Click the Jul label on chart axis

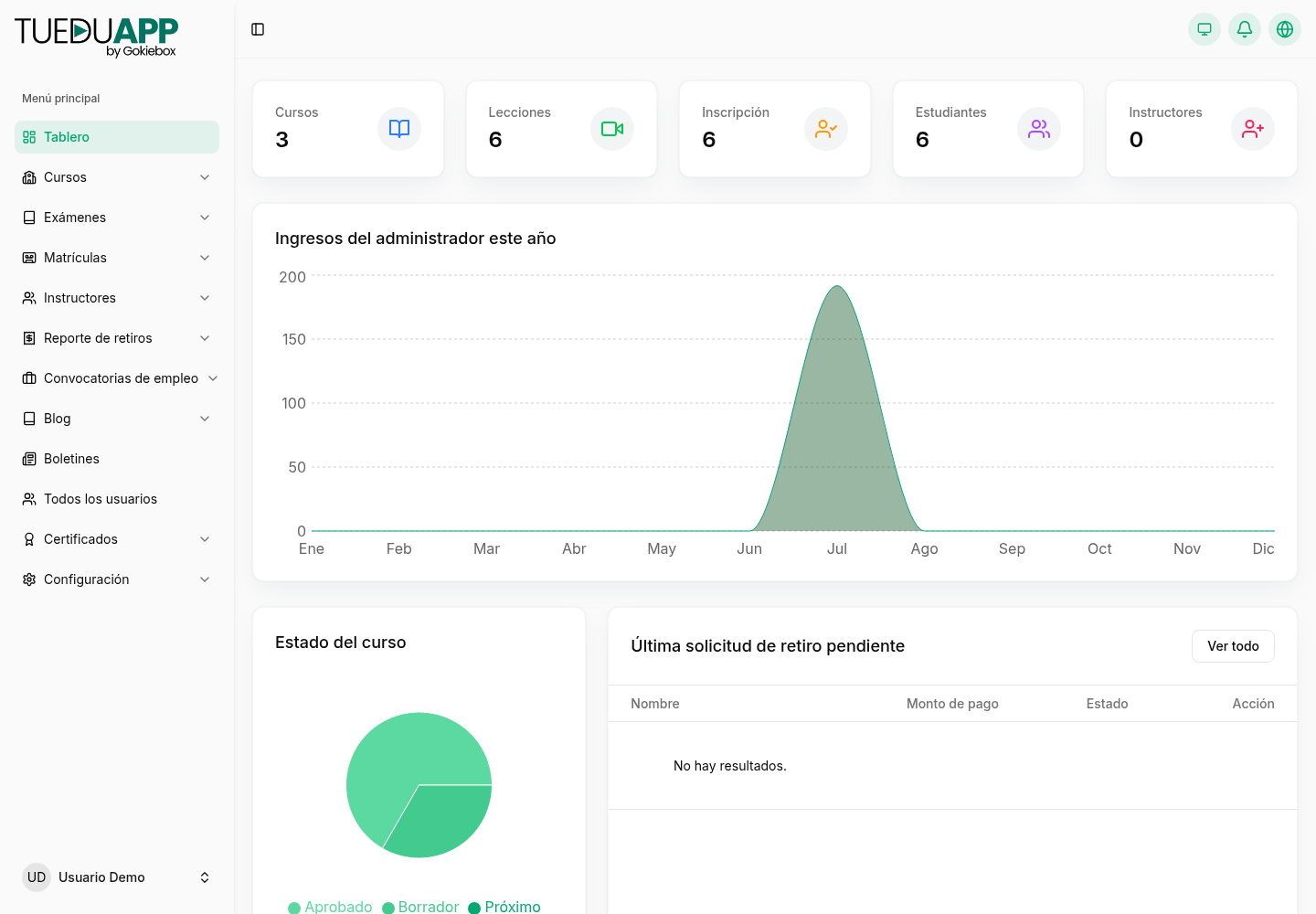[837, 549]
